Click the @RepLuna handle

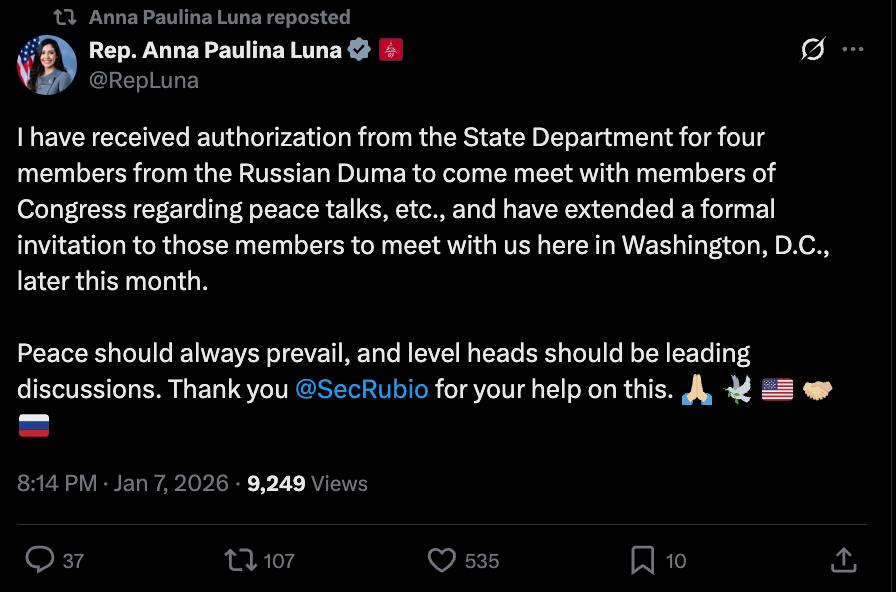(144, 80)
